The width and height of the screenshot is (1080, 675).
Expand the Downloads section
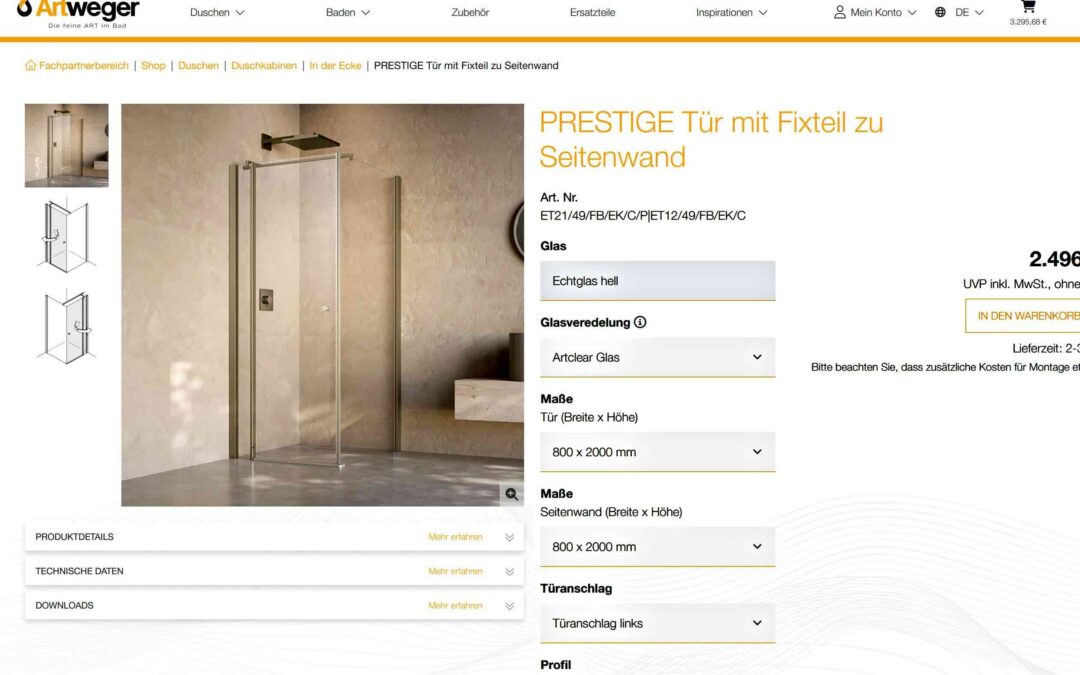pos(274,605)
